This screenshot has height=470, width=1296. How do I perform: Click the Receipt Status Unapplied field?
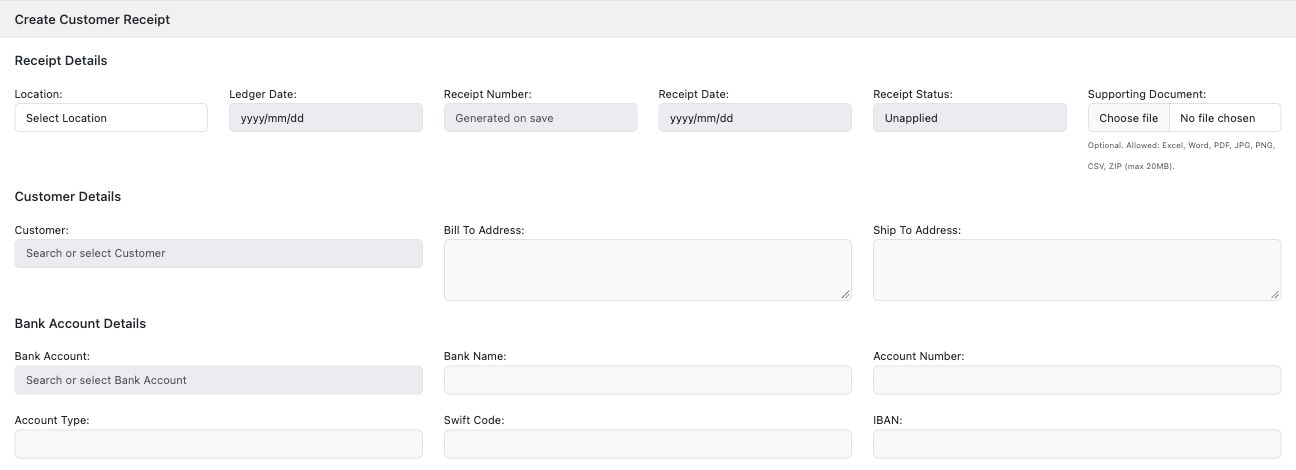pos(970,118)
